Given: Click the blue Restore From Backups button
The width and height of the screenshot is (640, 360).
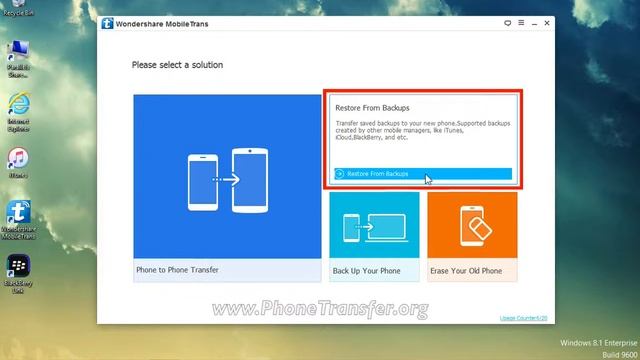Looking at the screenshot, I should [x=423, y=174].
